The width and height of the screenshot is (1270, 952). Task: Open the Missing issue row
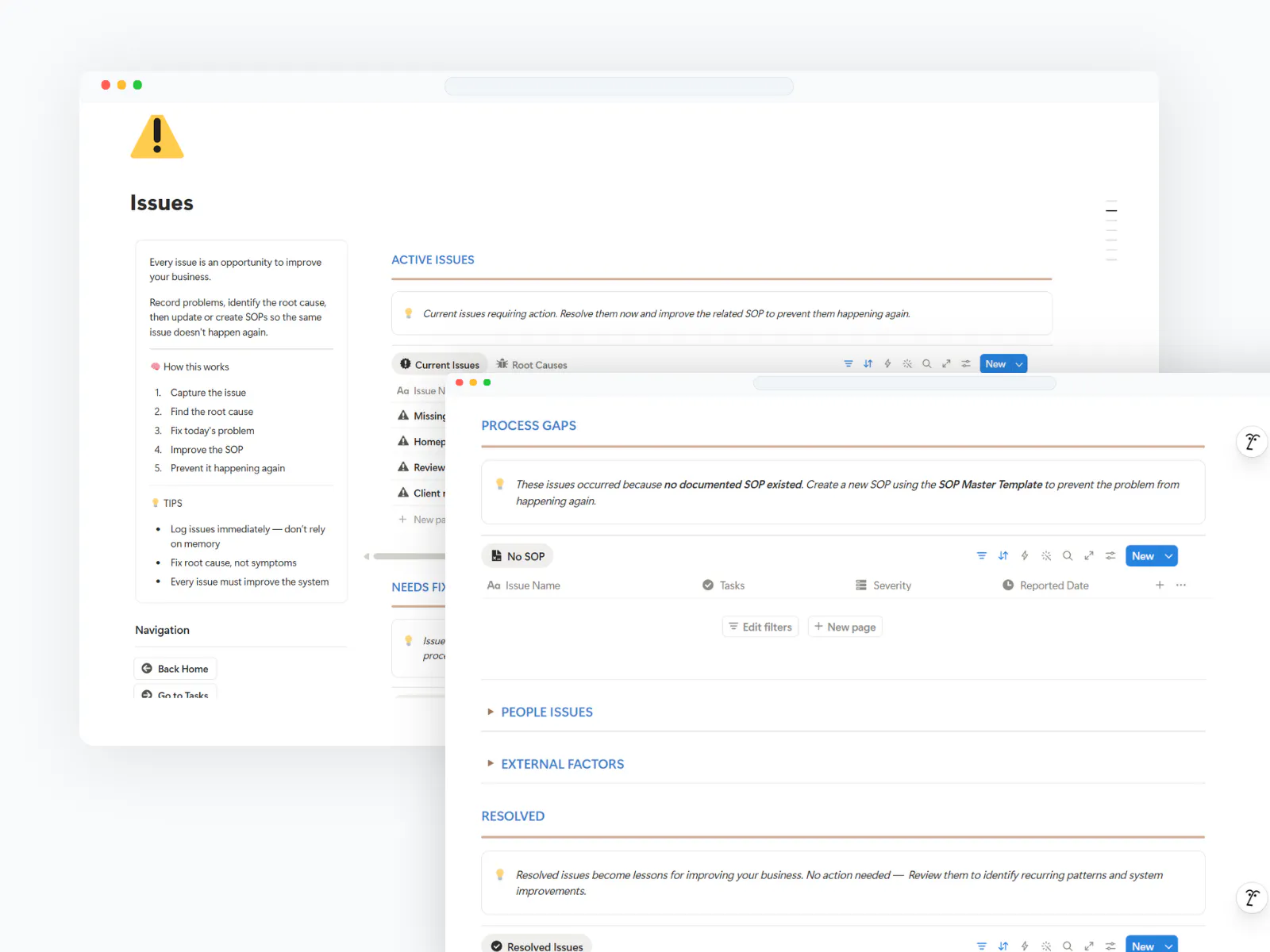coord(421,416)
